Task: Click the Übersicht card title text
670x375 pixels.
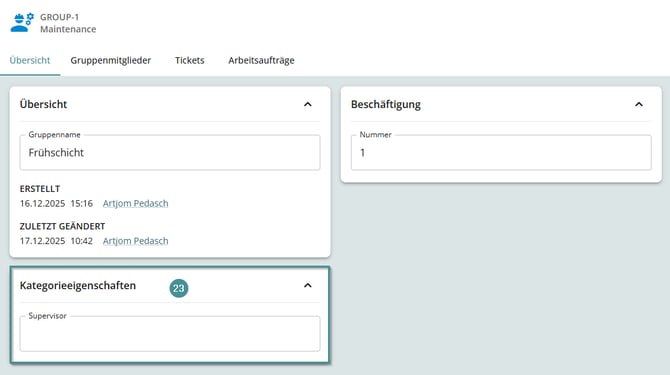Action: [x=43, y=104]
